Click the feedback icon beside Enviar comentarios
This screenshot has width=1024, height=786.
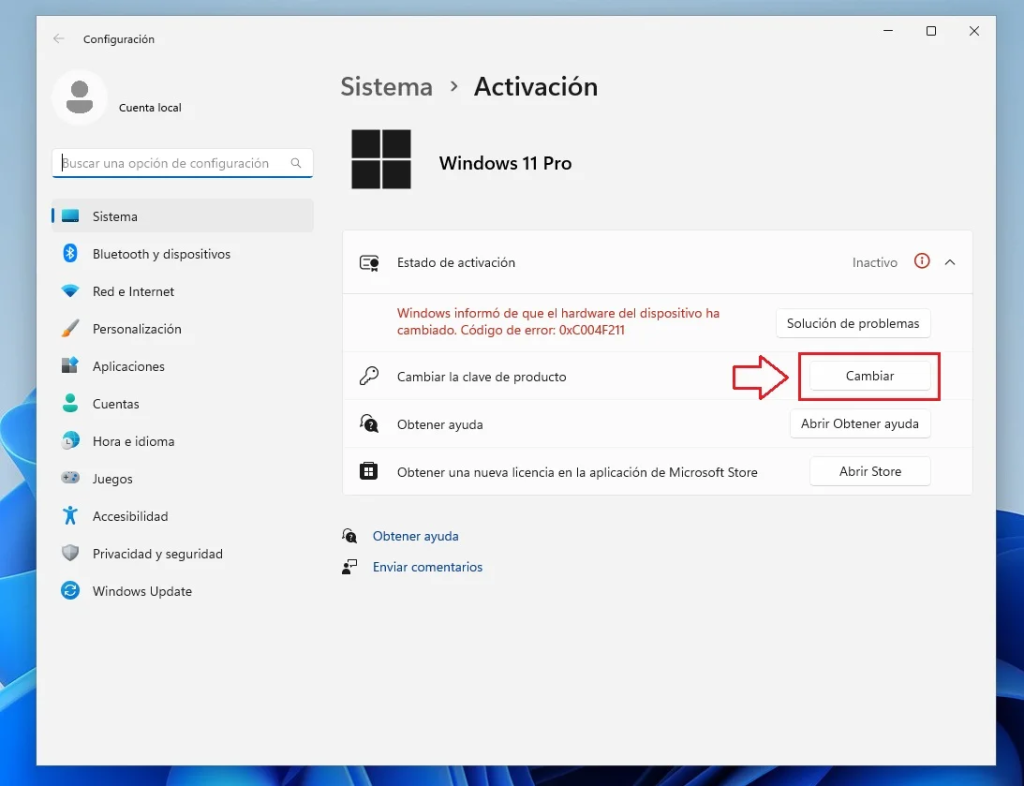coord(349,567)
